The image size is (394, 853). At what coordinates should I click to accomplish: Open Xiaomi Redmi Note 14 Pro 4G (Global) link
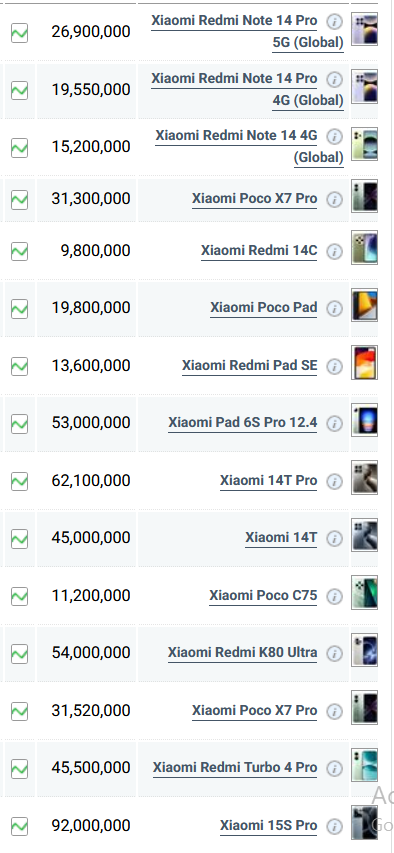click(x=248, y=89)
